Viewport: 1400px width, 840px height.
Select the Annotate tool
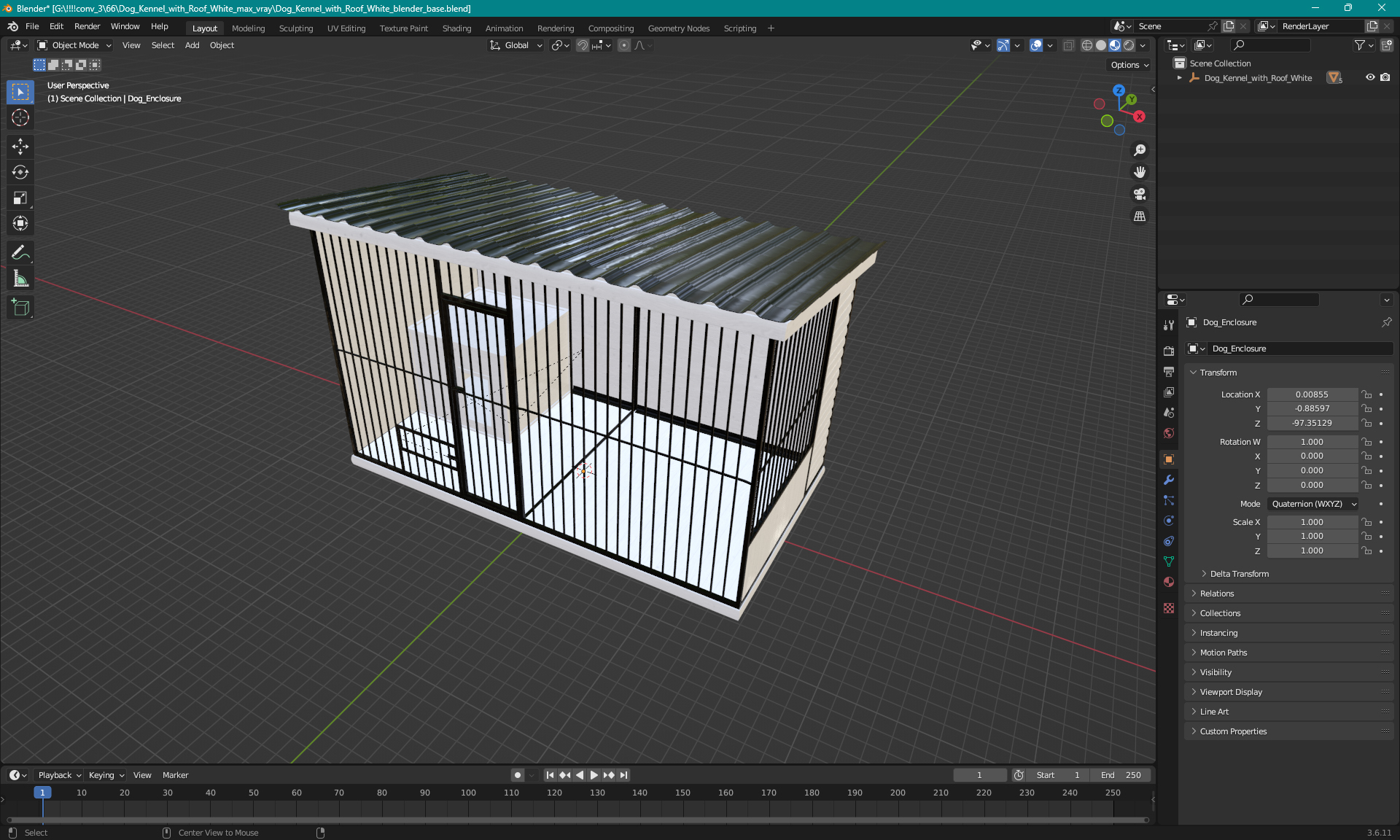[20, 252]
